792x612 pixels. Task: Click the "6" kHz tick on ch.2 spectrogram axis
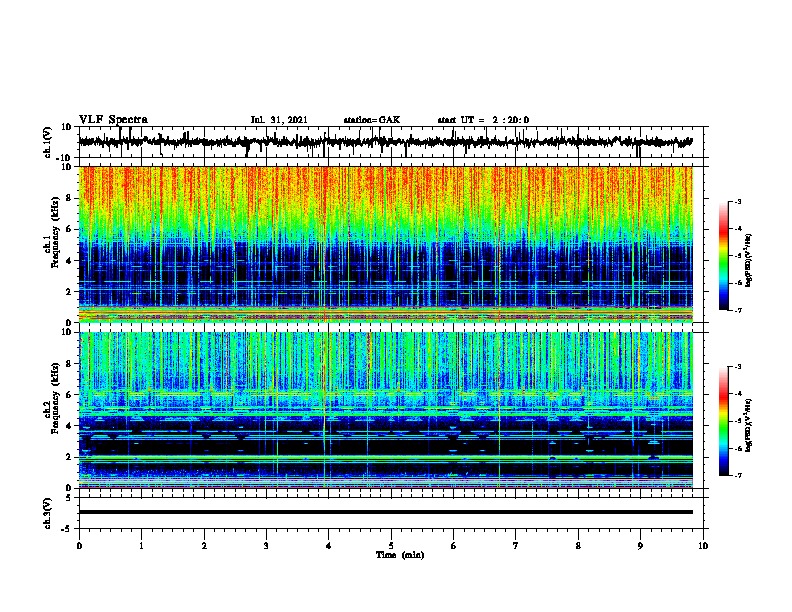69,394
